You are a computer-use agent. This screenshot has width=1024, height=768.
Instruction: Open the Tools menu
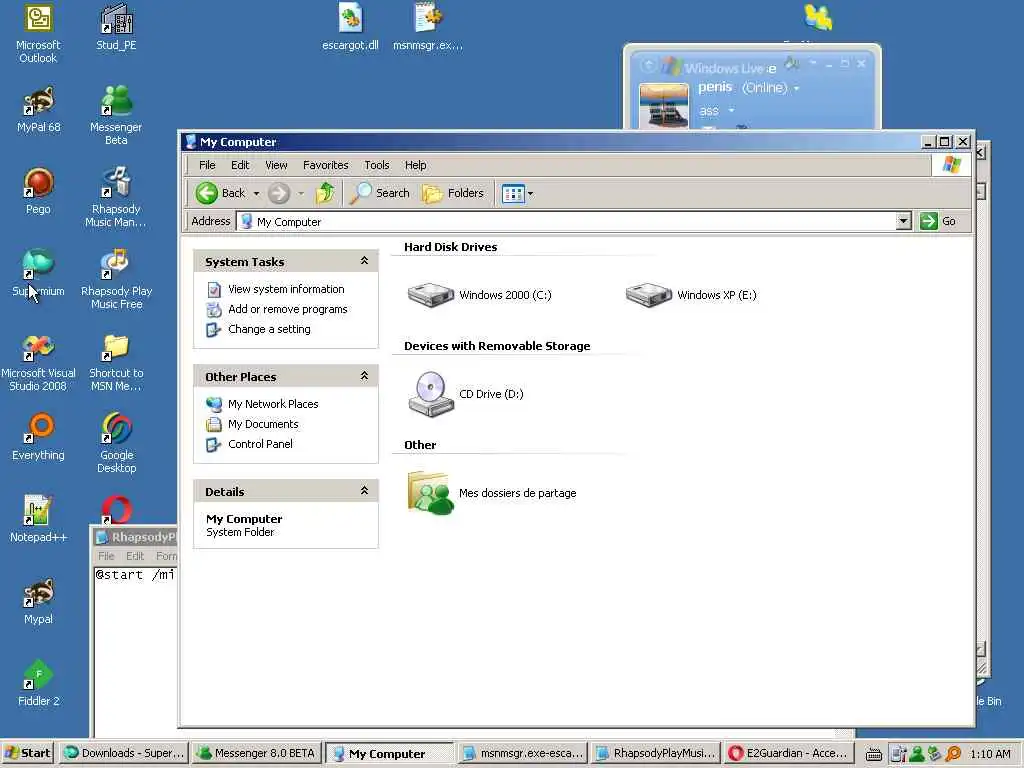(x=377, y=165)
